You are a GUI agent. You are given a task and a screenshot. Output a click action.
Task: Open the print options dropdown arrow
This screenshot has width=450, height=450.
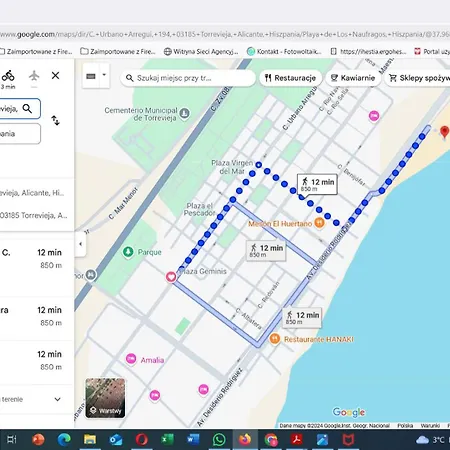click(x=104, y=75)
